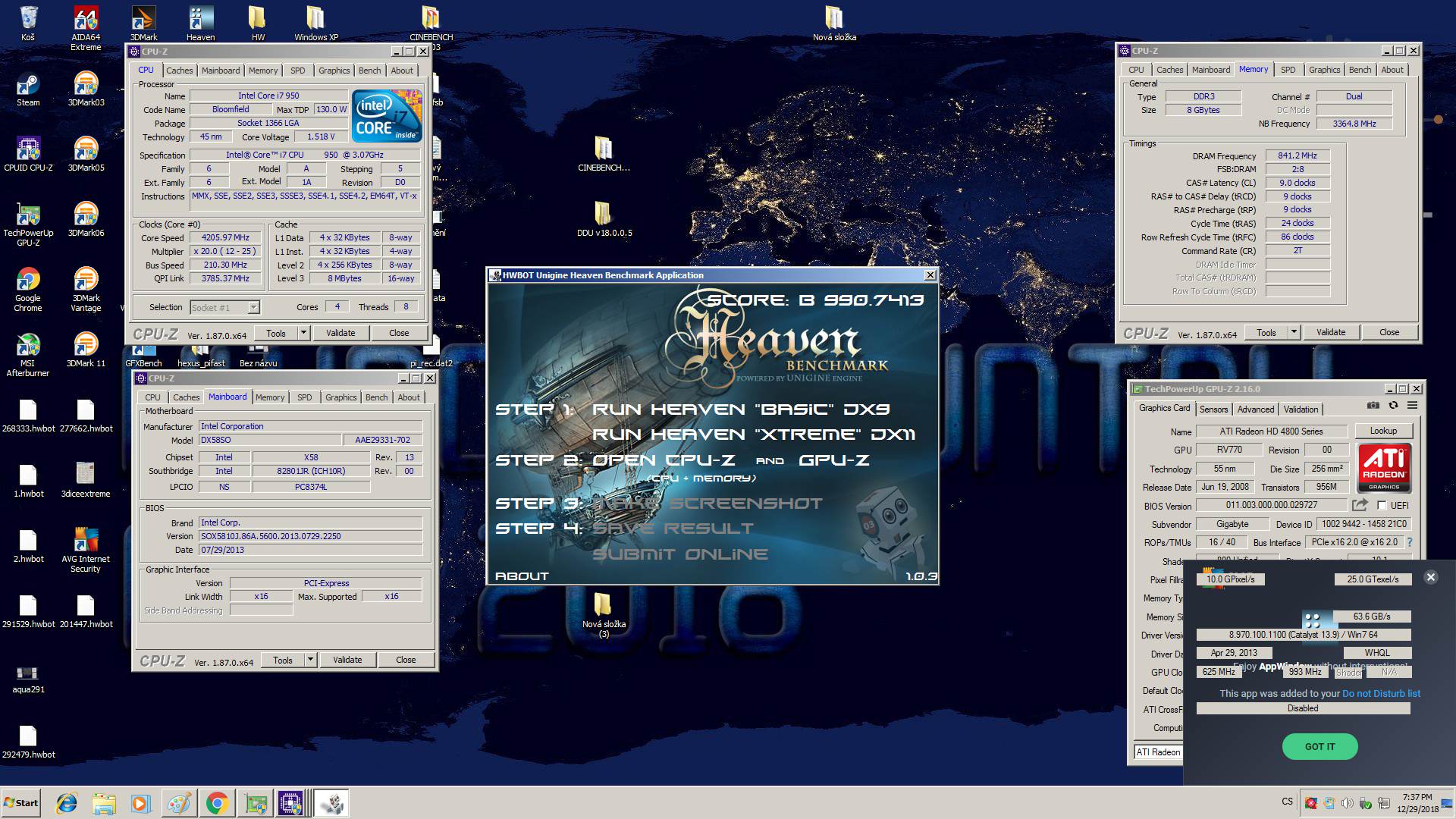The width and height of the screenshot is (1456, 819).
Task: Open the GPU-Z hamburger menu icon
Action: click(1413, 406)
